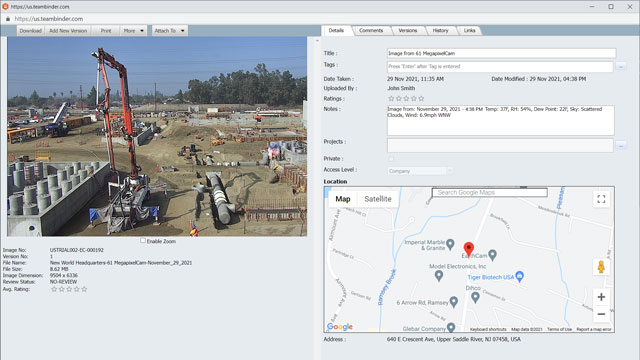Click the collapse arrow beside the image
640x360 pixels.
point(317,41)
